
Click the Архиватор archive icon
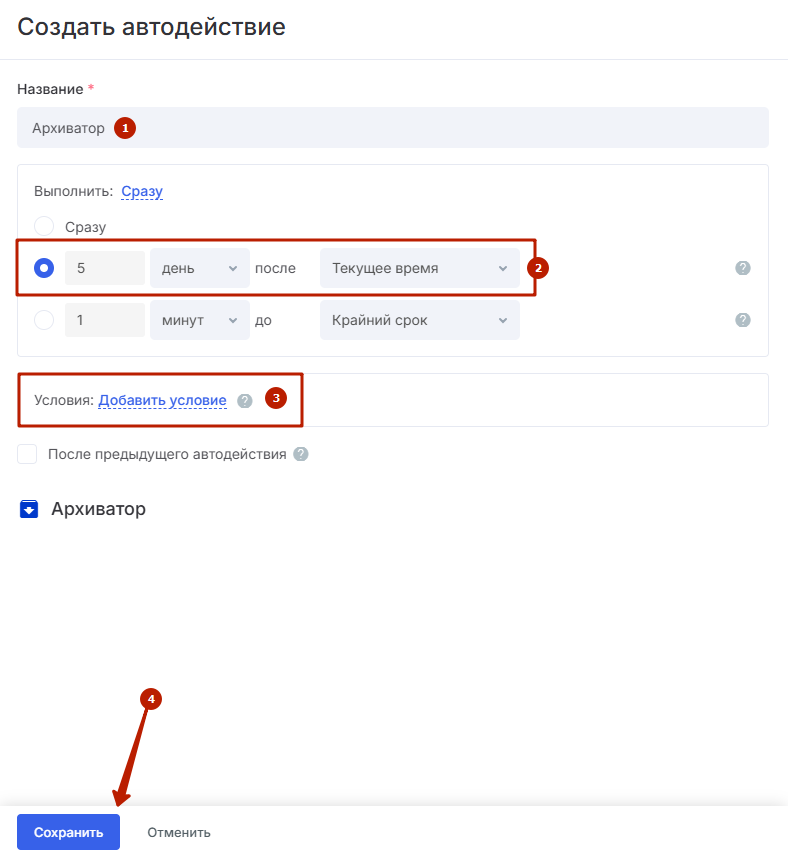29,509
